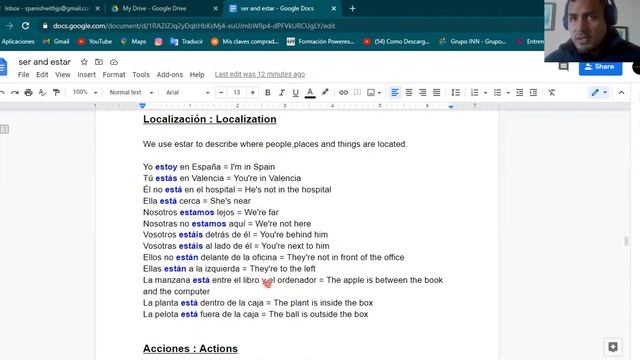Click the browser address bar URL
640x360 pixels.
point(194,26)
